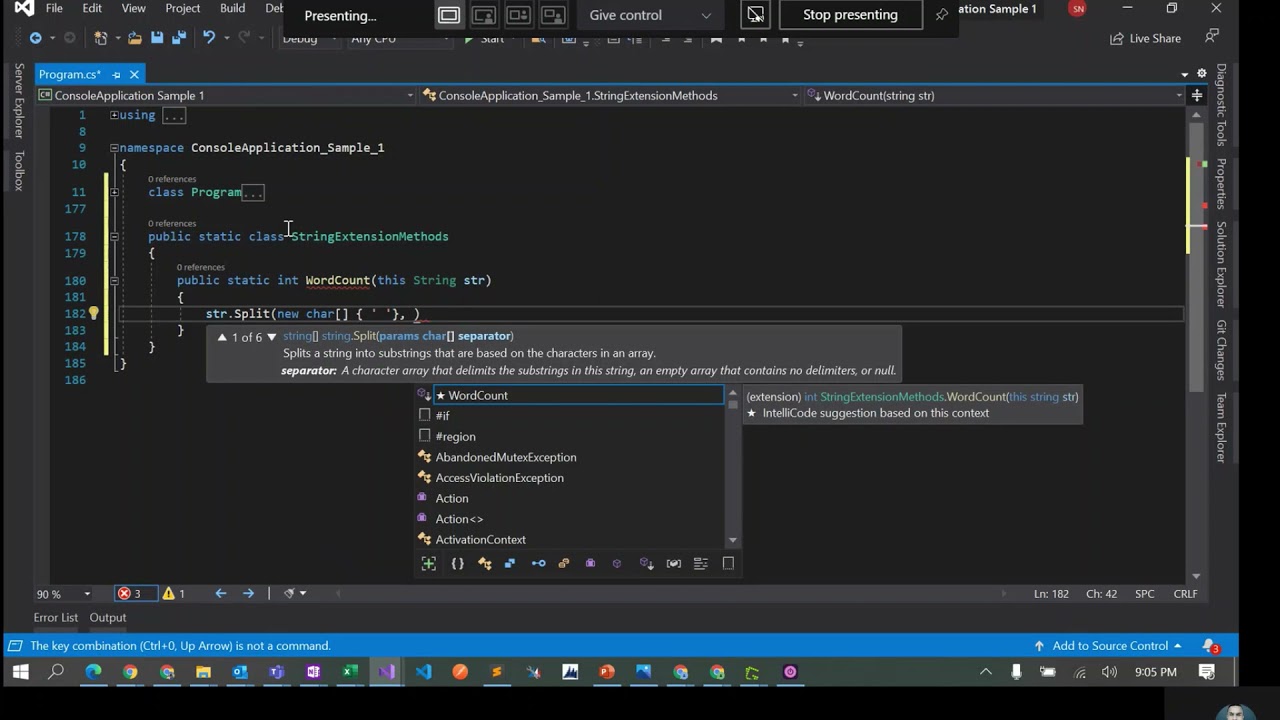Close the Program.cs tab
The width and height of the screenshot is (1280, 720).
[134, 74]
